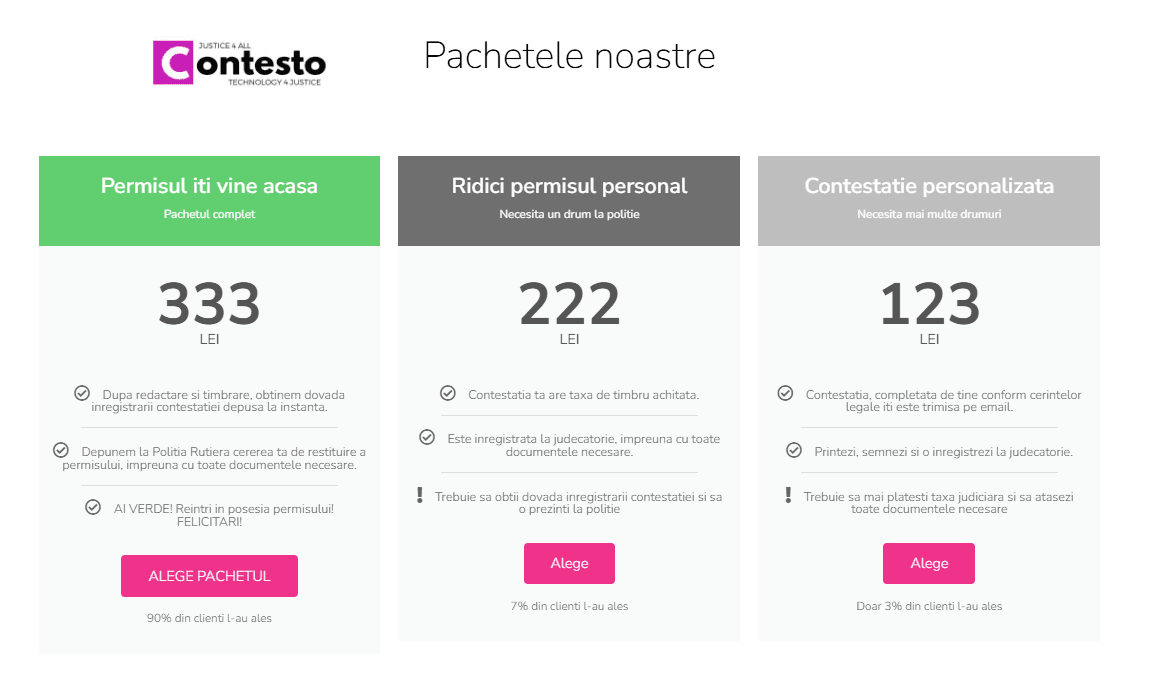The width and height of the screenshot is (1170, 683).
Task: Select the 'Permisul iti vine acasa' header
Action: 209,185
